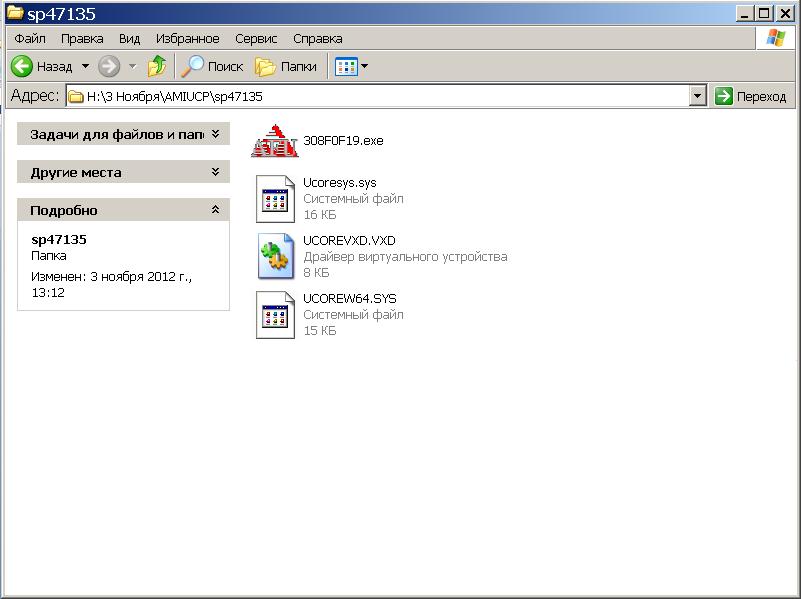Open the address bar dropdown list

click(x=698, y=96)
